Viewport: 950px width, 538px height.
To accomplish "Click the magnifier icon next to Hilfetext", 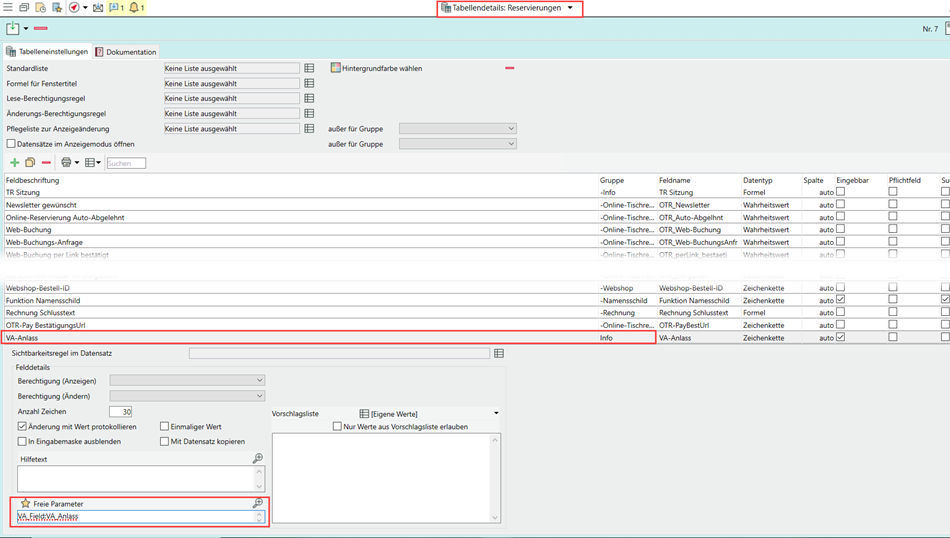I will tap(258, 458).
